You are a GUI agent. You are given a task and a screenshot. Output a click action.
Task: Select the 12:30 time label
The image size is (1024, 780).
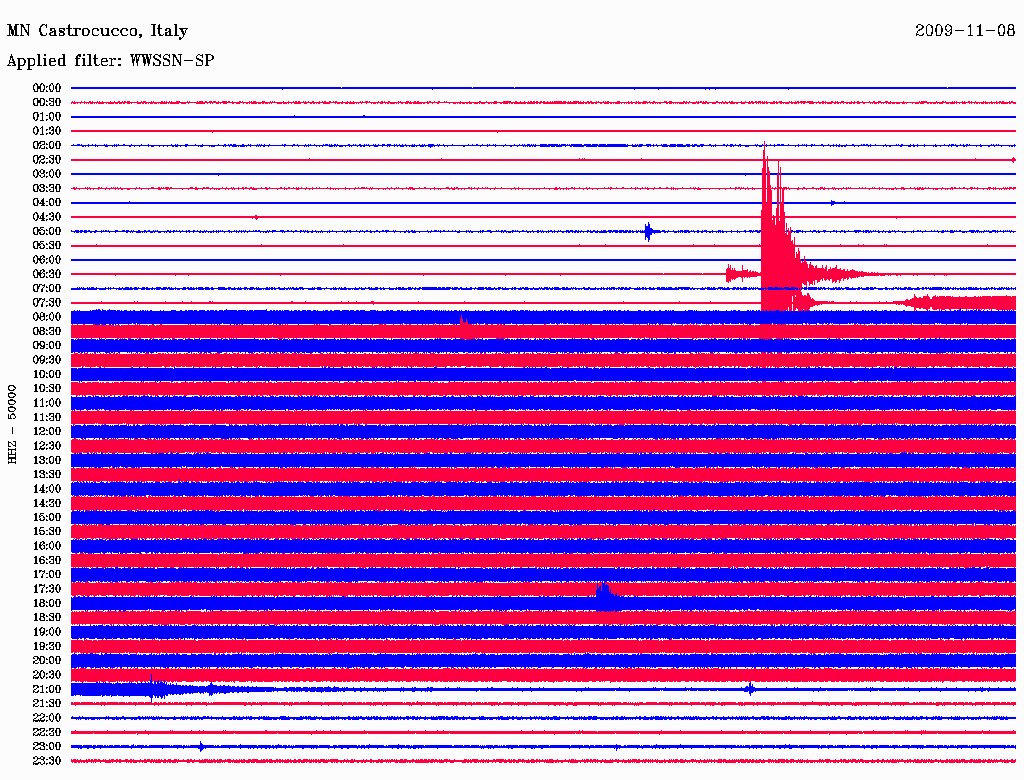(47, 446)
